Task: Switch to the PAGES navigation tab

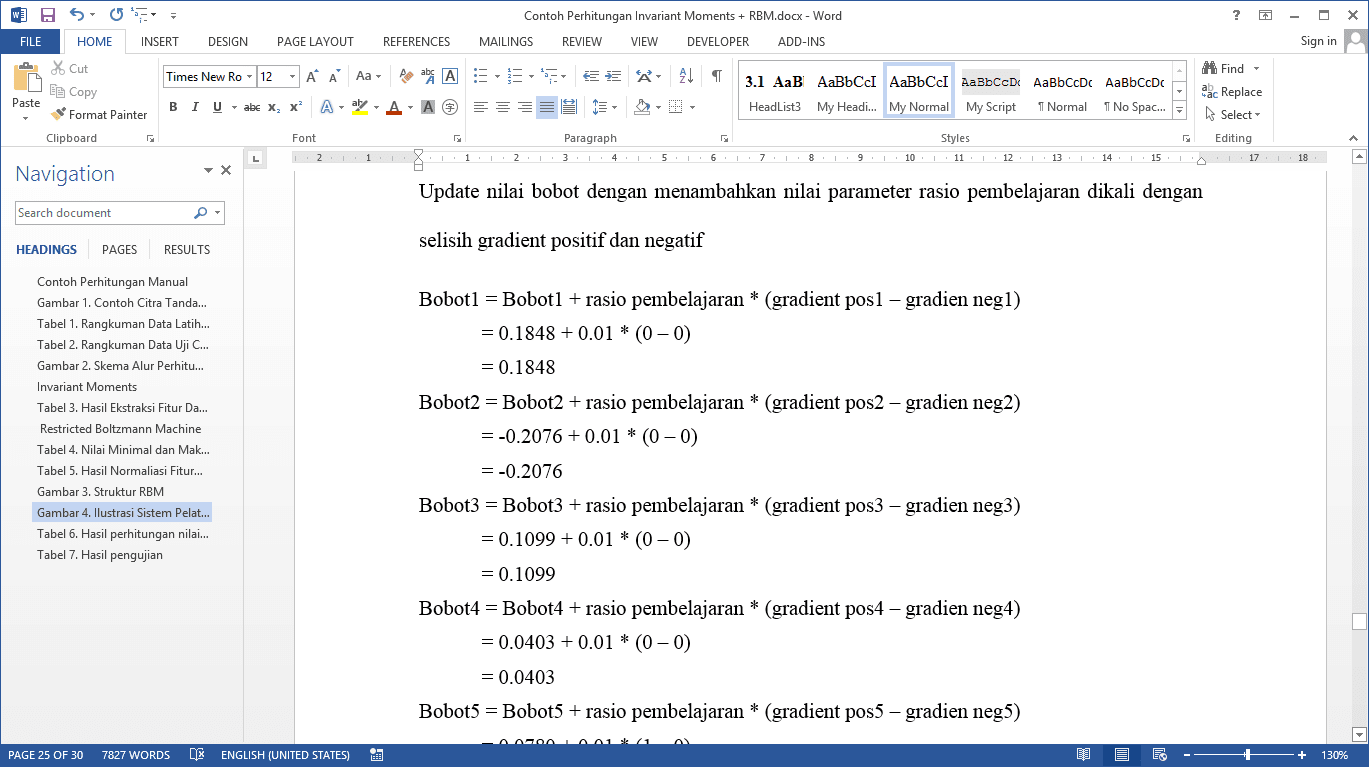Action: [x=120, y=250]
